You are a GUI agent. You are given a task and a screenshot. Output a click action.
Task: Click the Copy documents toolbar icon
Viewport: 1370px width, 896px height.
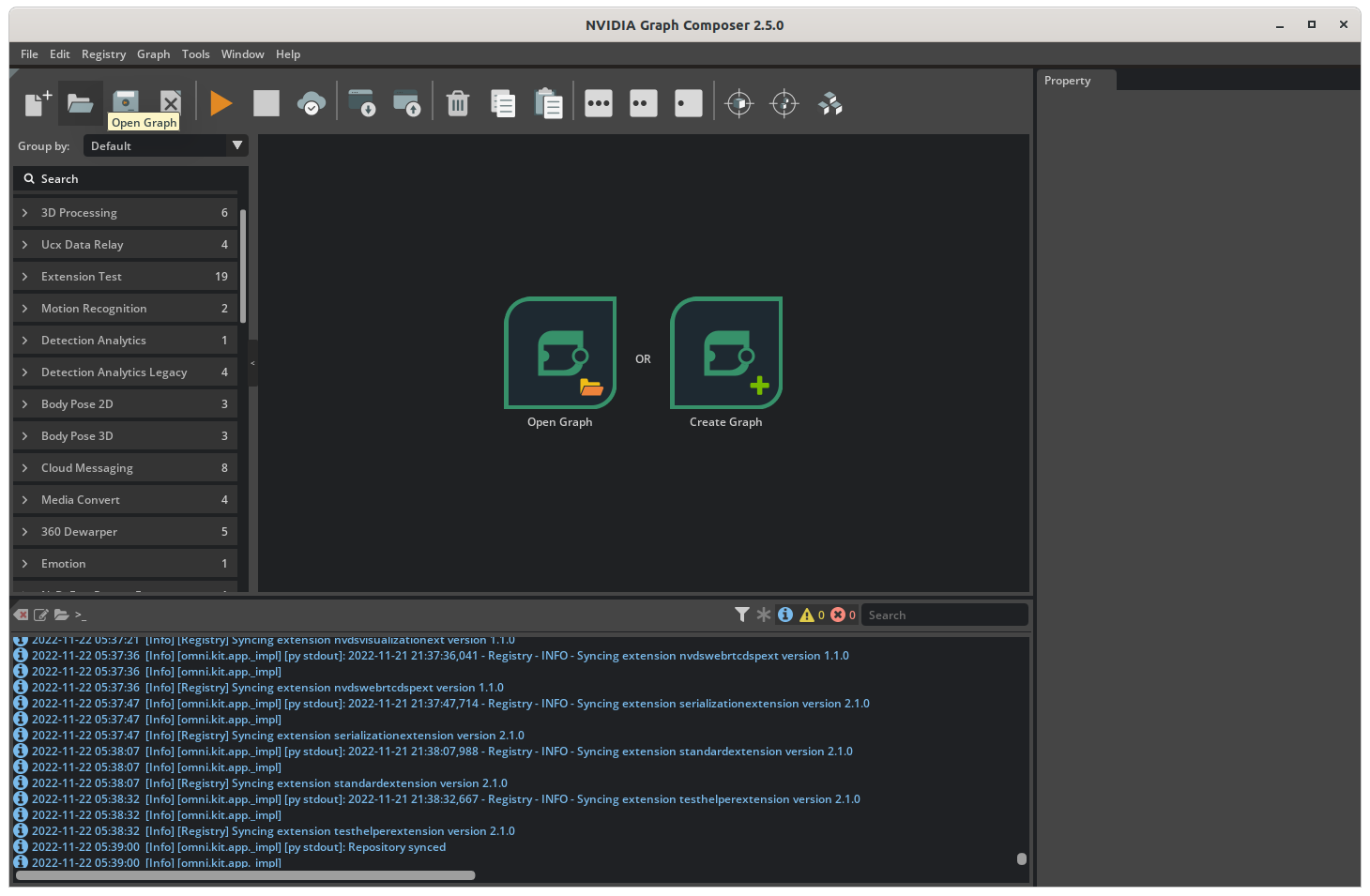click(503, 103)
